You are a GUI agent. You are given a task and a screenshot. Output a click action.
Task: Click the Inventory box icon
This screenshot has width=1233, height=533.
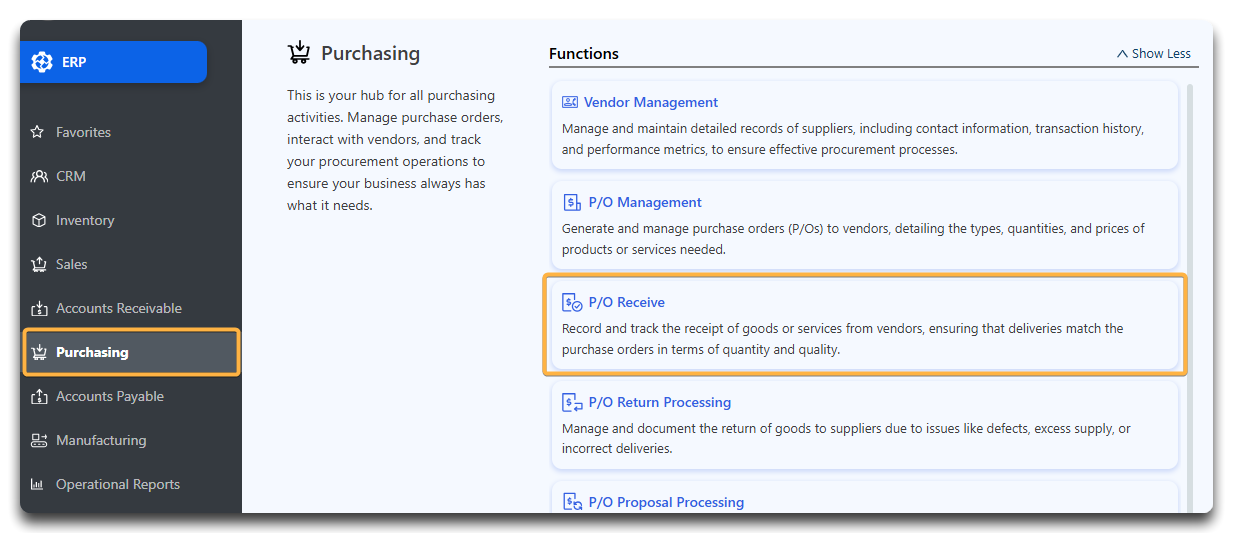(38, 220)
